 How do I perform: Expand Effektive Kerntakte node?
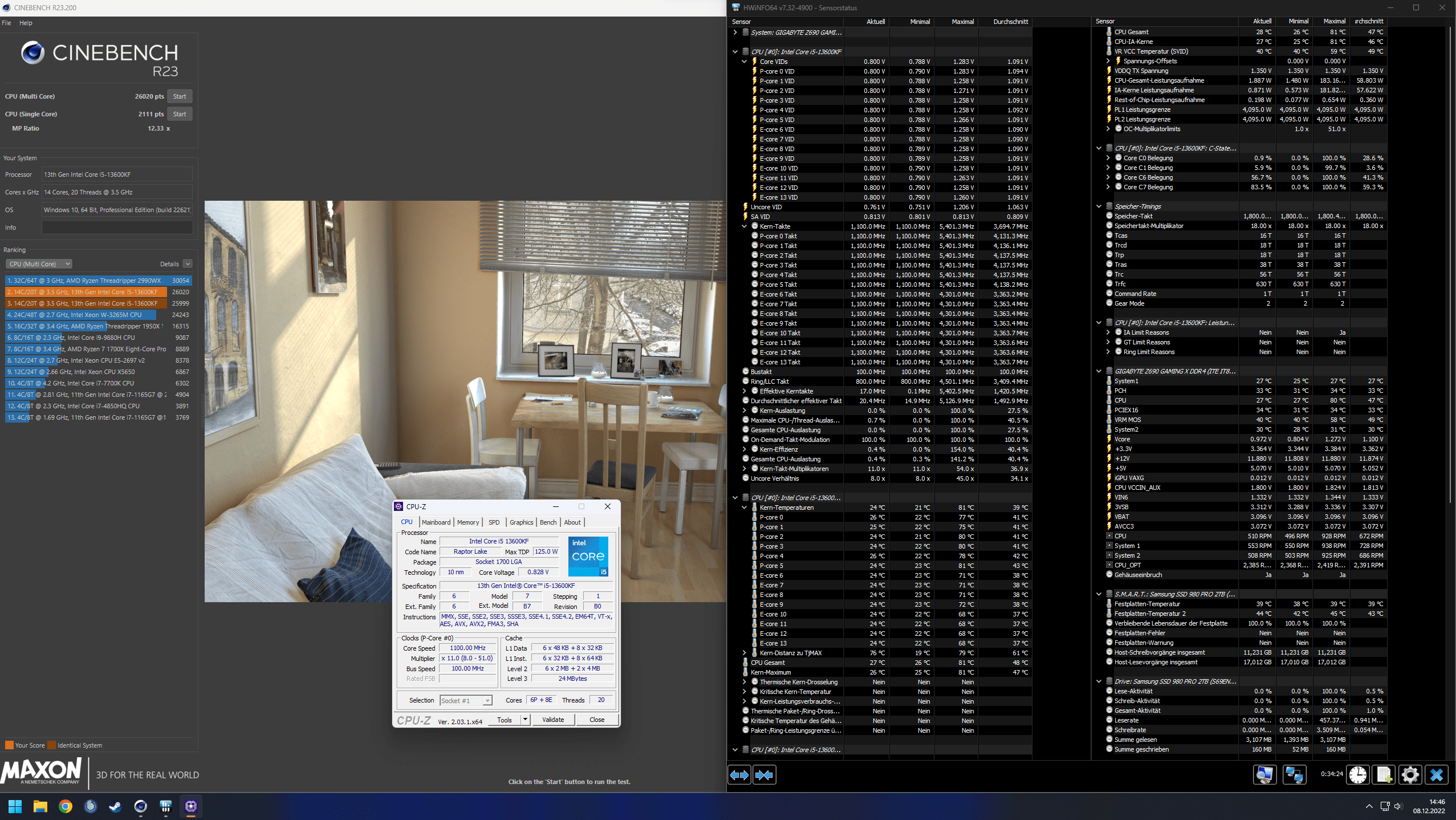click(x=744, y=391)
